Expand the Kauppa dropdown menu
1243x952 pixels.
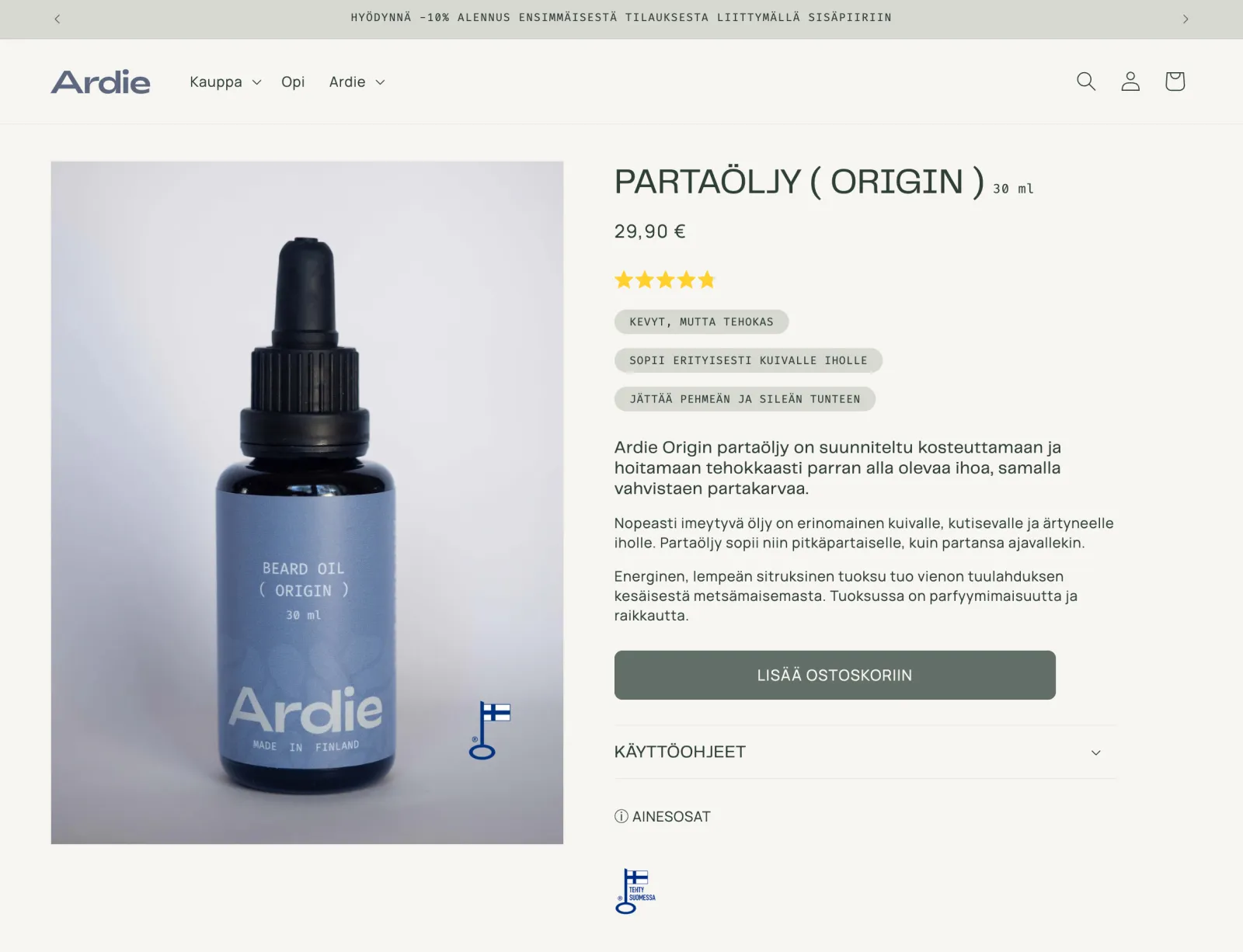(225, 82)
